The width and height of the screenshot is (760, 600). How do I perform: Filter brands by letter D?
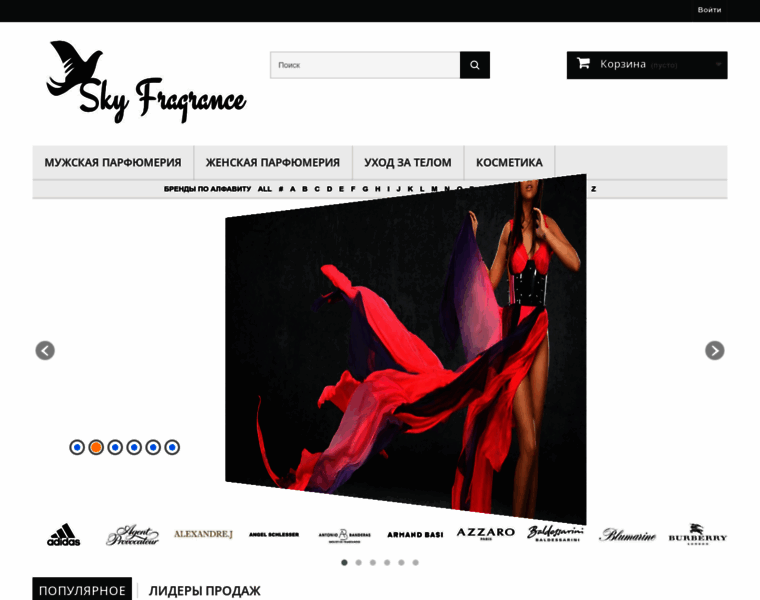(x=329, y=189)
